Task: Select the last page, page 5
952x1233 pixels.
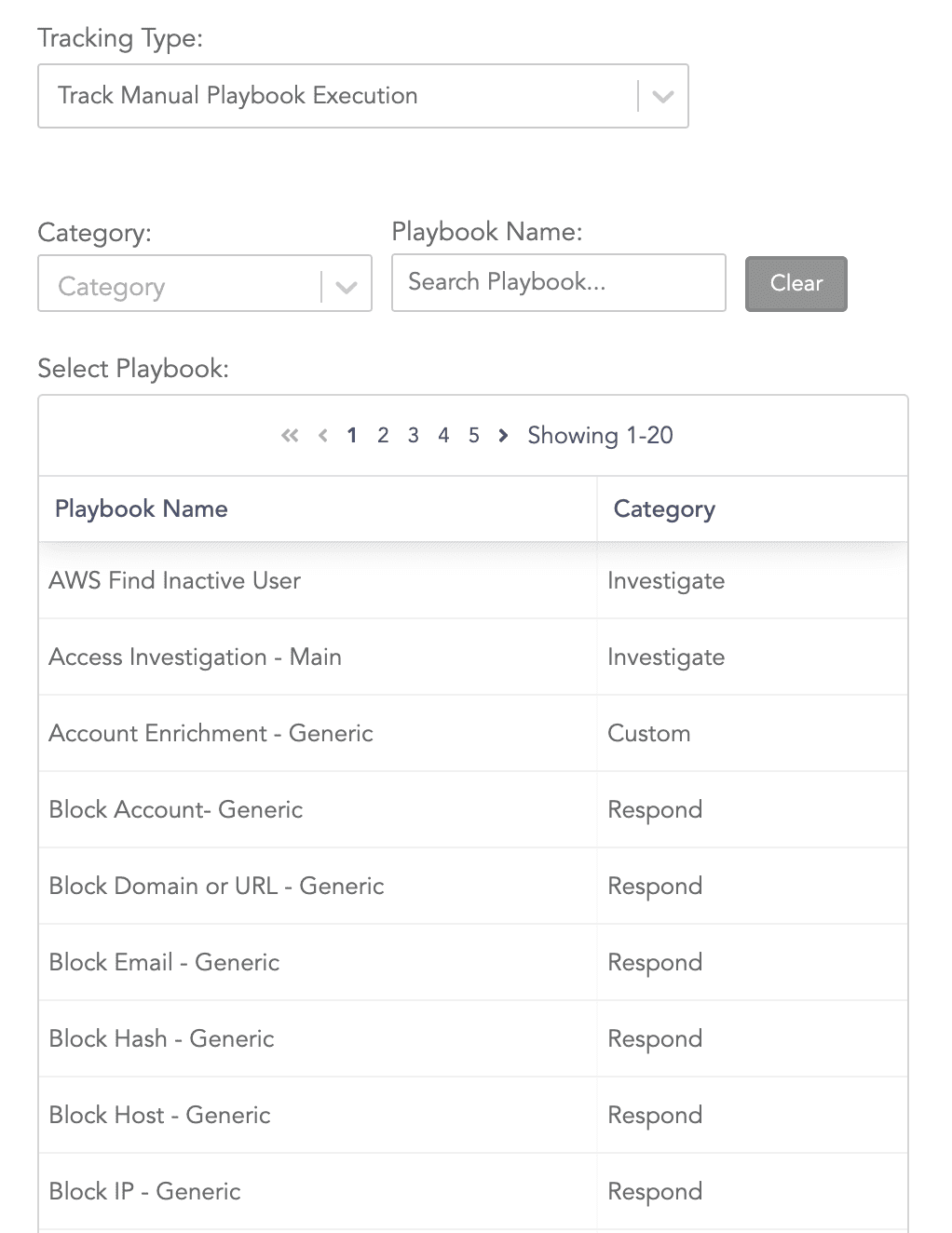Action: (473, 435)
